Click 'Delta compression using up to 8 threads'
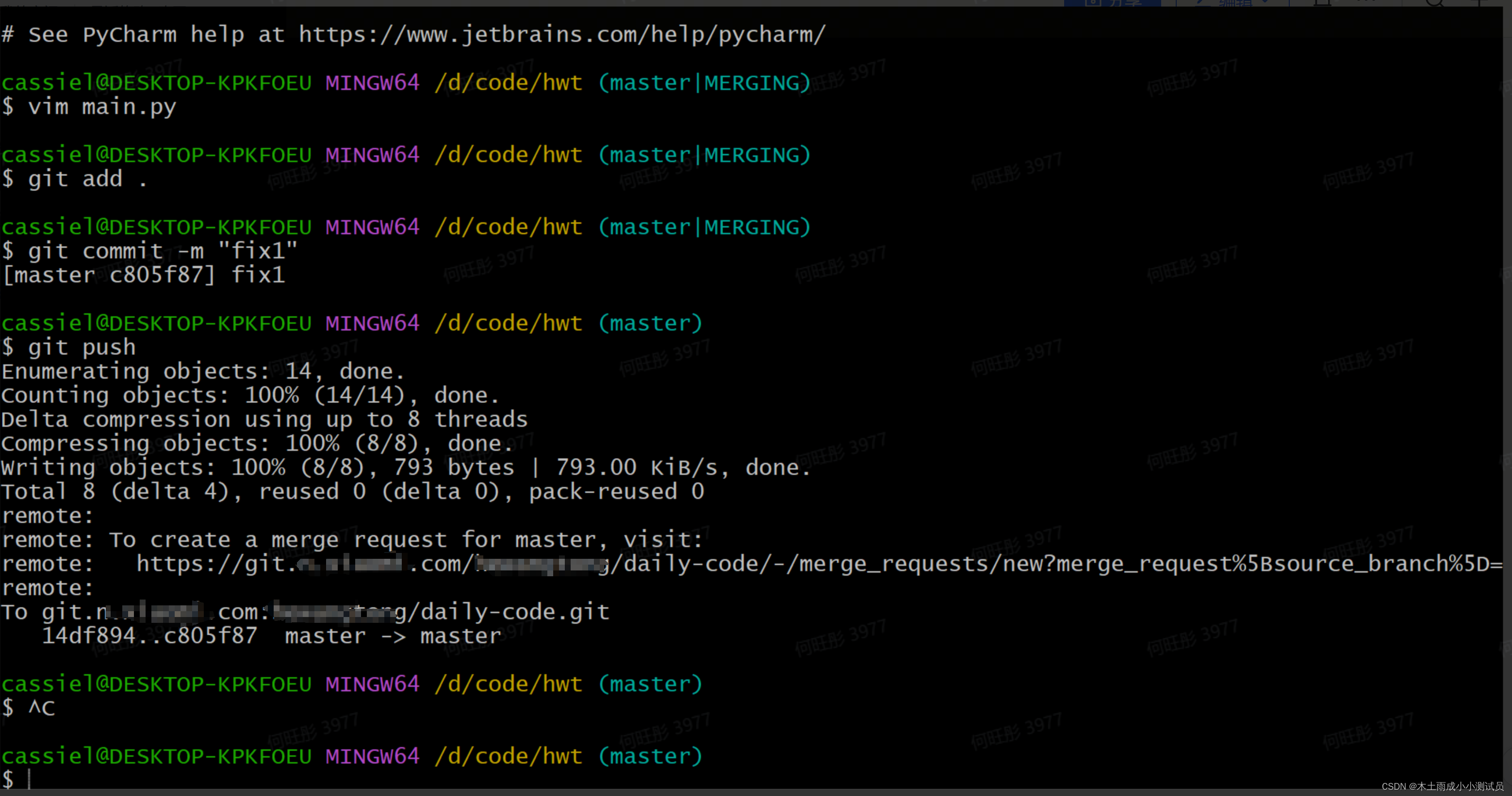This screenshot has width=1512, height=796. [x=264, y=420]
